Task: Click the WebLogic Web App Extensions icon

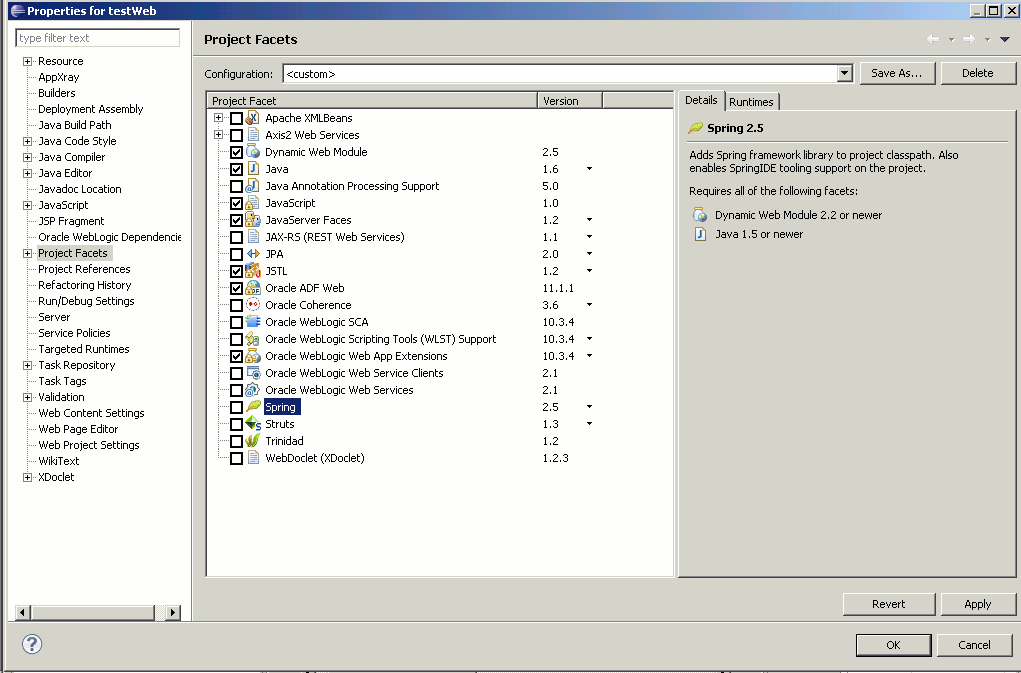Action: click(253, 356)
